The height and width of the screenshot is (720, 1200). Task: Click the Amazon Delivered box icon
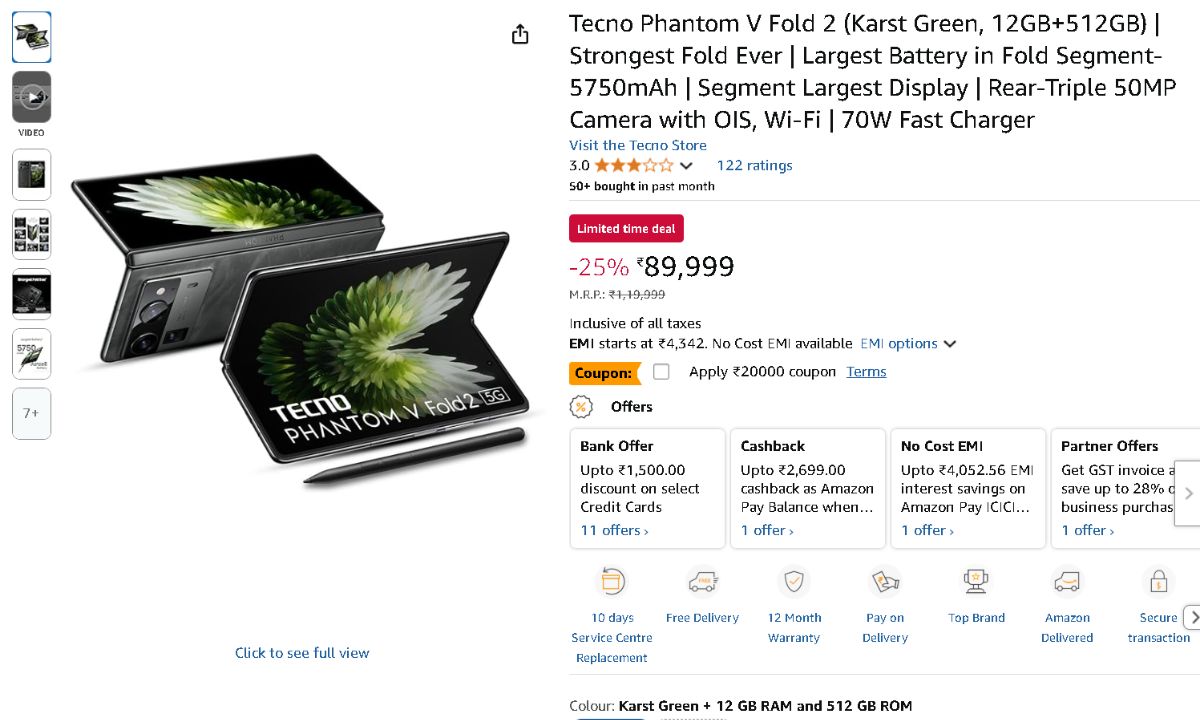point(1067,581)
